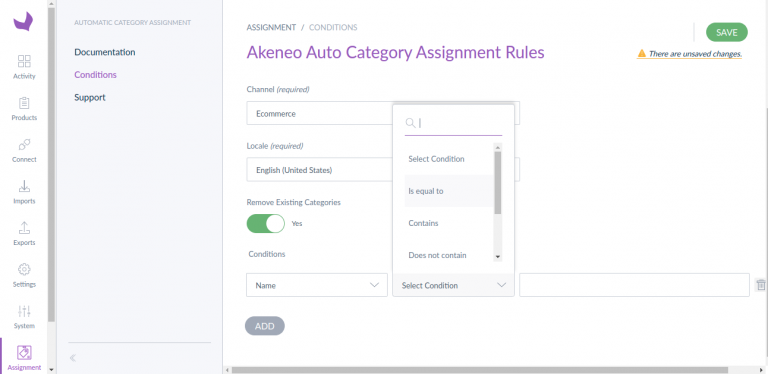Screen dimensions: 768x374
Task: Open the Exports section
Action: click(24, 234)
